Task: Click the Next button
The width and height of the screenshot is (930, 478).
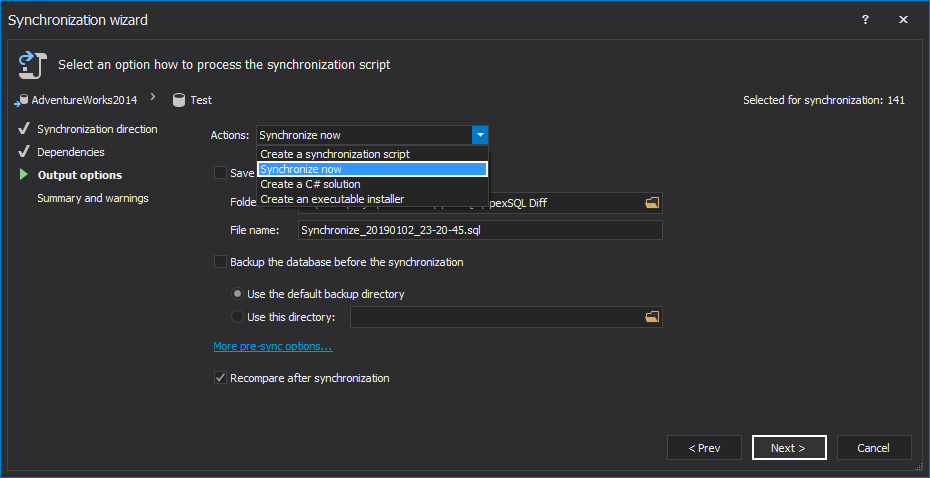Action: (x=789, y=448)
